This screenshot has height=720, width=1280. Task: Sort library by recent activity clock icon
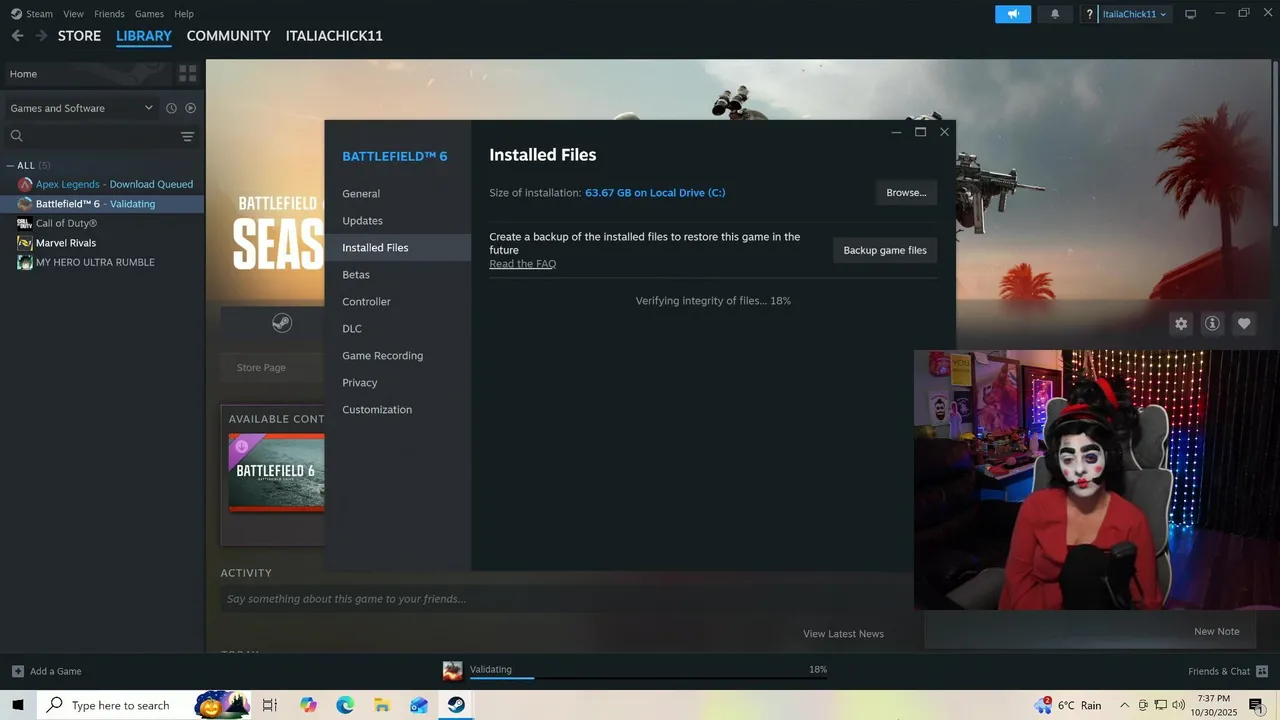click(x=171, y=108)
